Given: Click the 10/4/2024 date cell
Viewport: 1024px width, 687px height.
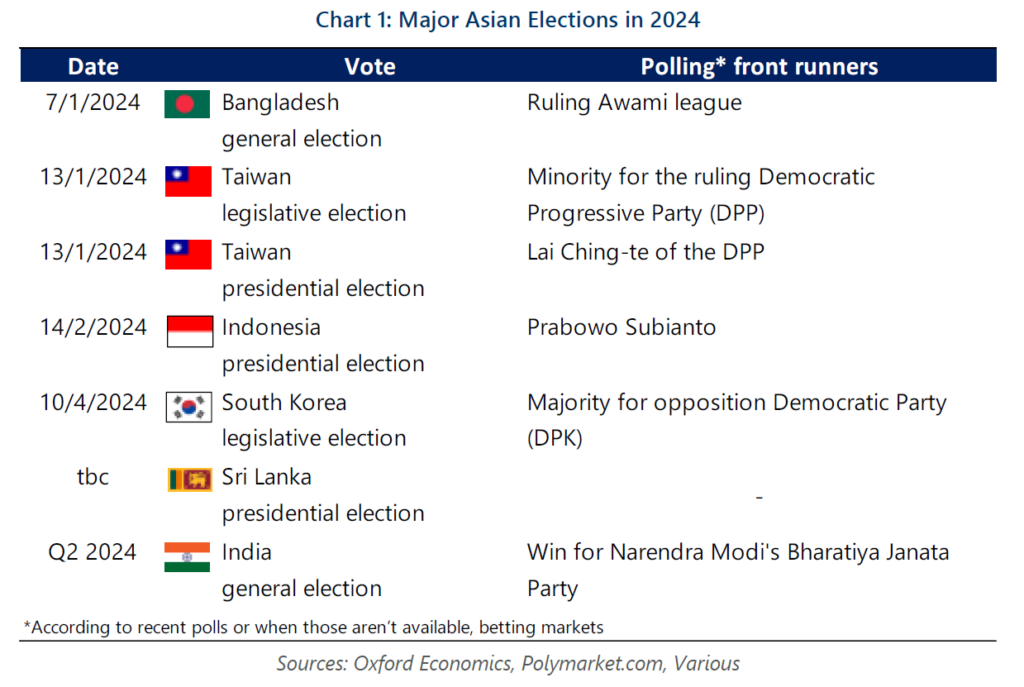Looking at the screenshot, I should [x=93, y=402].
